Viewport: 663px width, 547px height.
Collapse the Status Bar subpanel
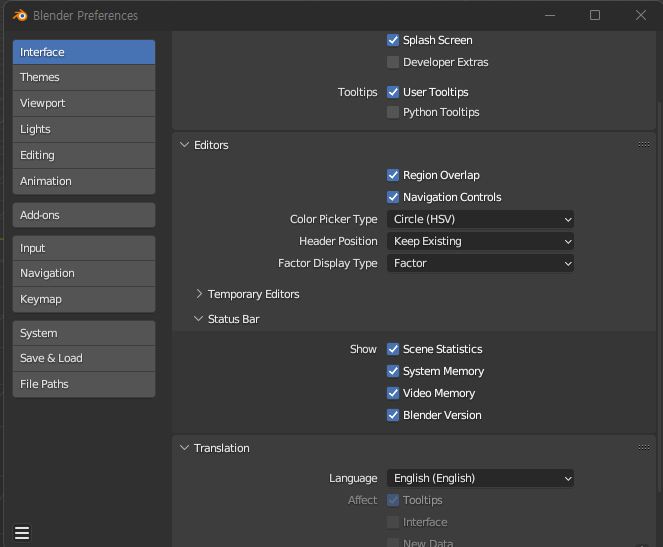(x=198, y=319)
